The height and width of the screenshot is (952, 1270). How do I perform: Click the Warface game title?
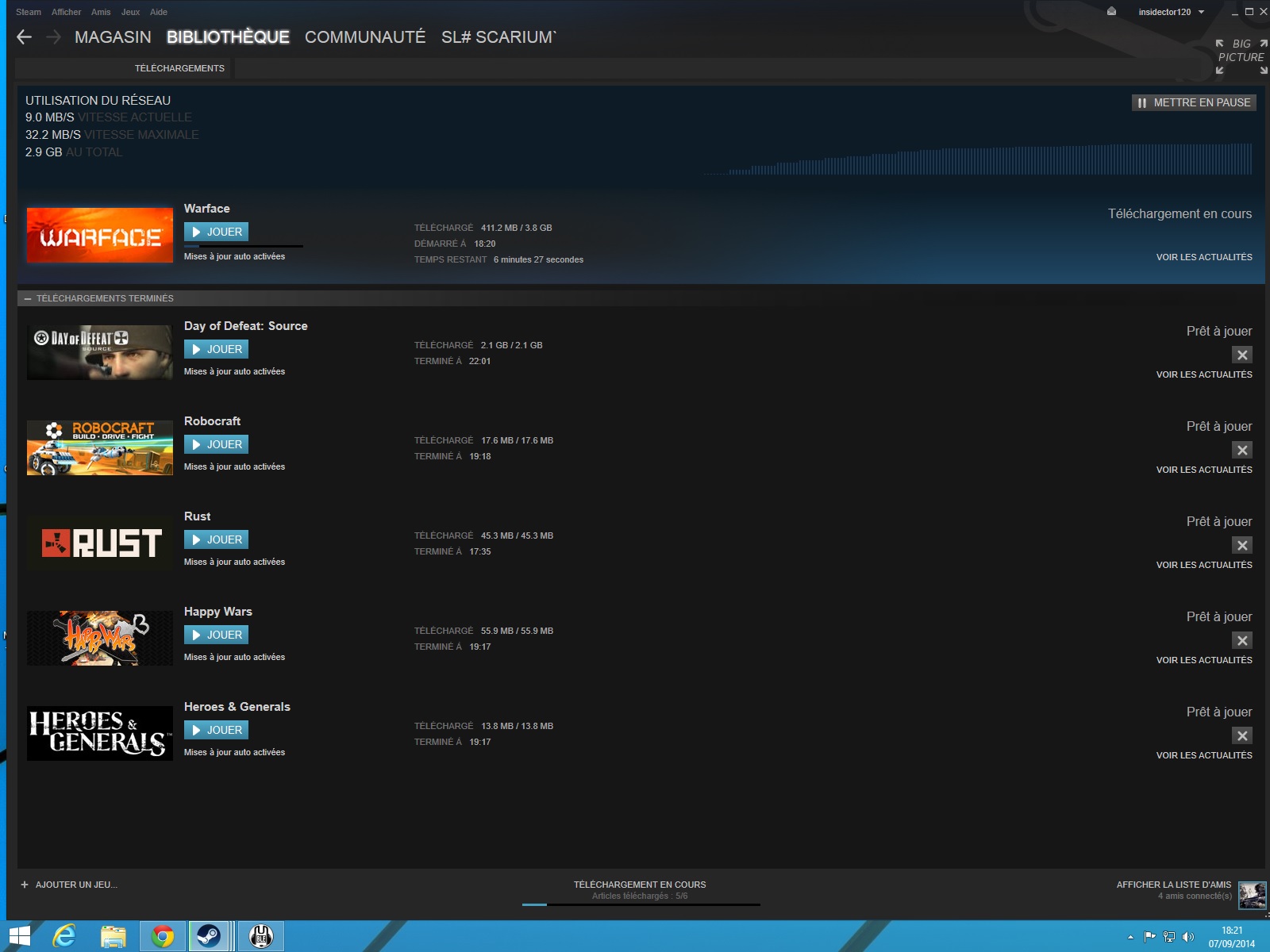pos(207,209)
